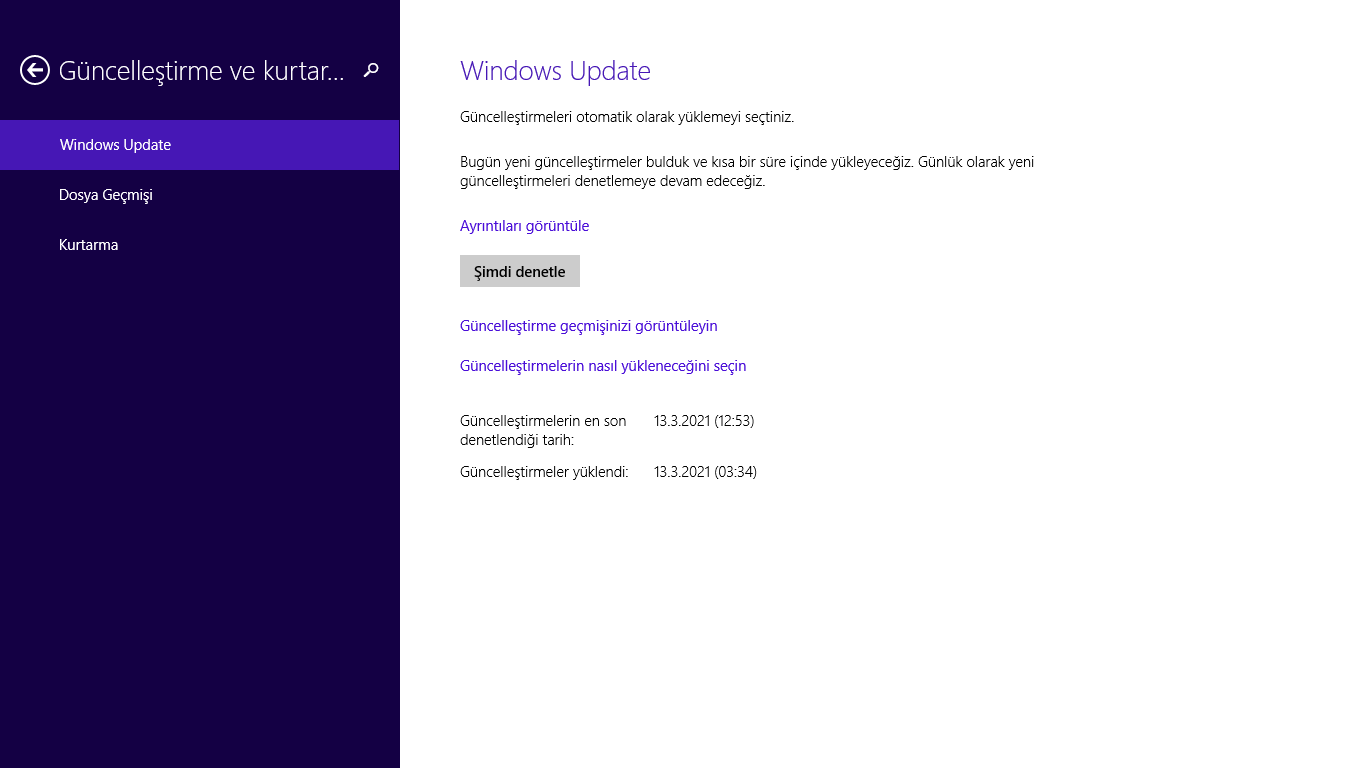Open search with the magnifier icon
This screenshot has width=1366, height=768.
(371, 70)
